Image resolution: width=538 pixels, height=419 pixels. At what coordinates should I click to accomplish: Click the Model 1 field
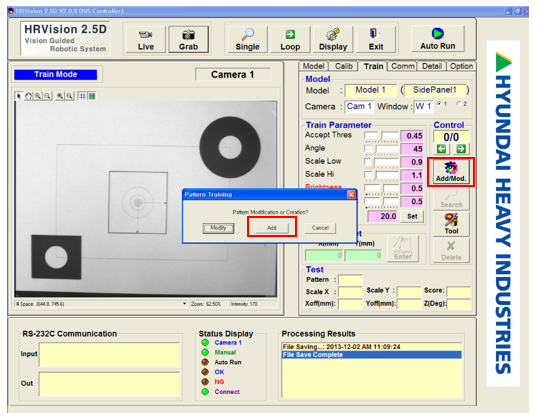[371, 90]
